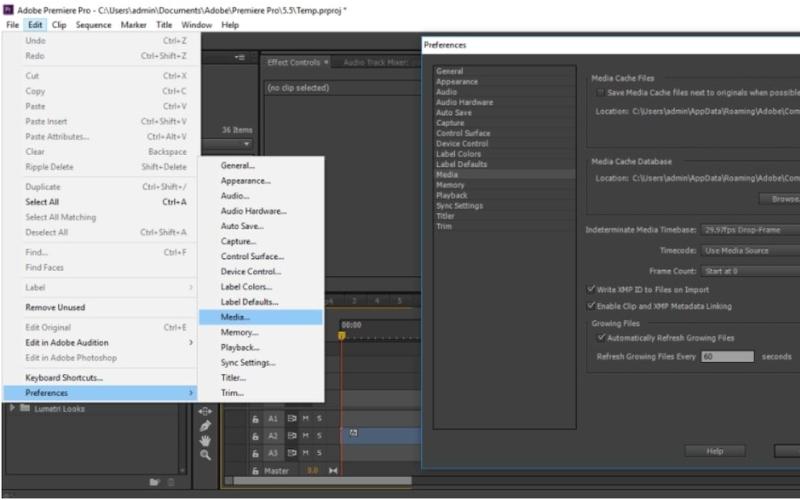Click the trash Clear icon in Project panel

(171, 482)
